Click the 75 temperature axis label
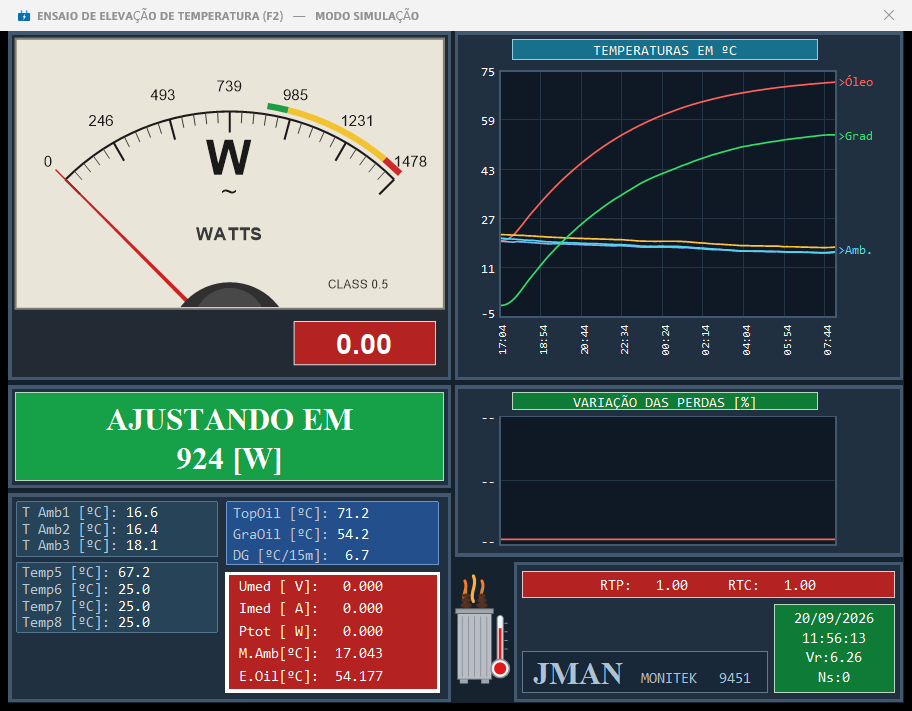The width and height of the screenshot is (912, 711). 488,72
